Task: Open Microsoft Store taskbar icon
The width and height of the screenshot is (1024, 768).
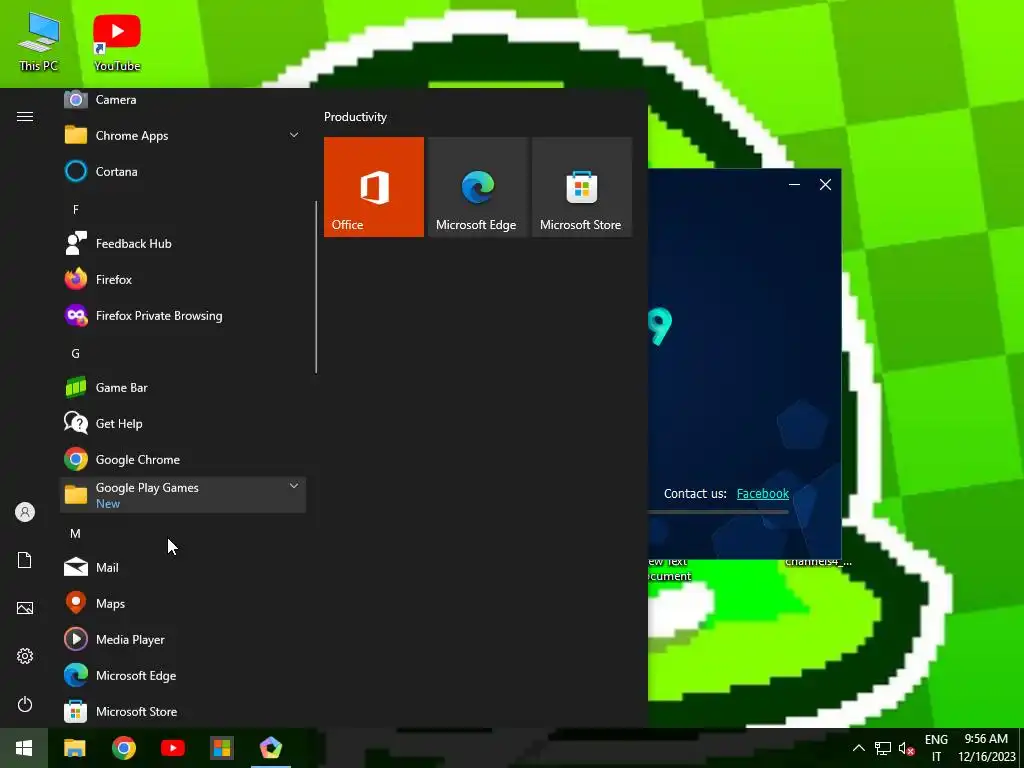Action: (221, 748)
